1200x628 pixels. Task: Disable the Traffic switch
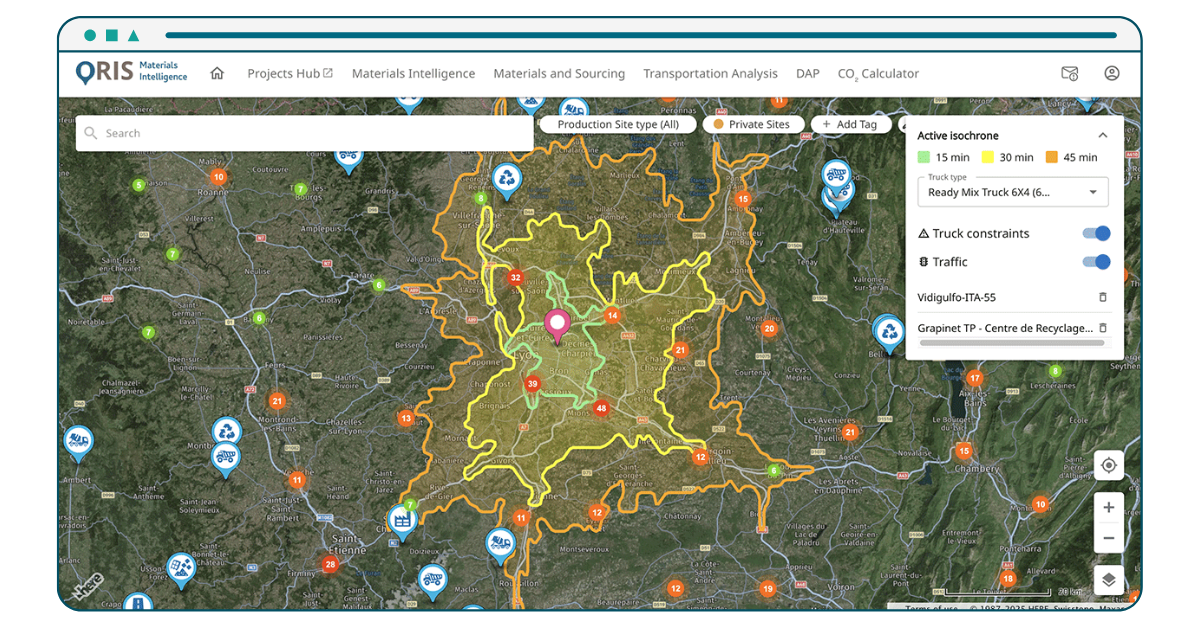click(1096, 262)
